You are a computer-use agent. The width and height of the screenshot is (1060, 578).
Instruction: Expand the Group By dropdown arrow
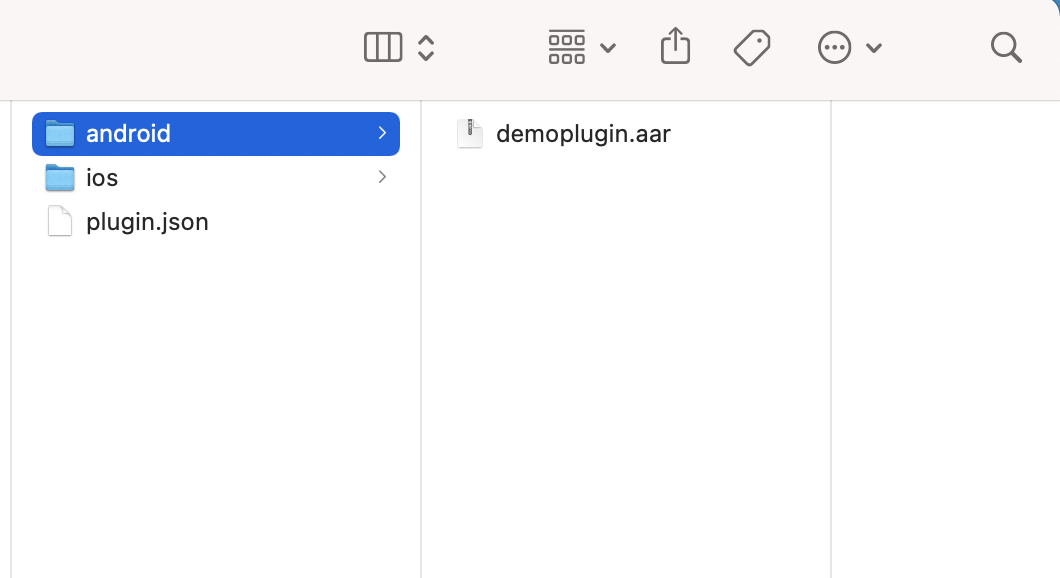(x=608, y=48)
